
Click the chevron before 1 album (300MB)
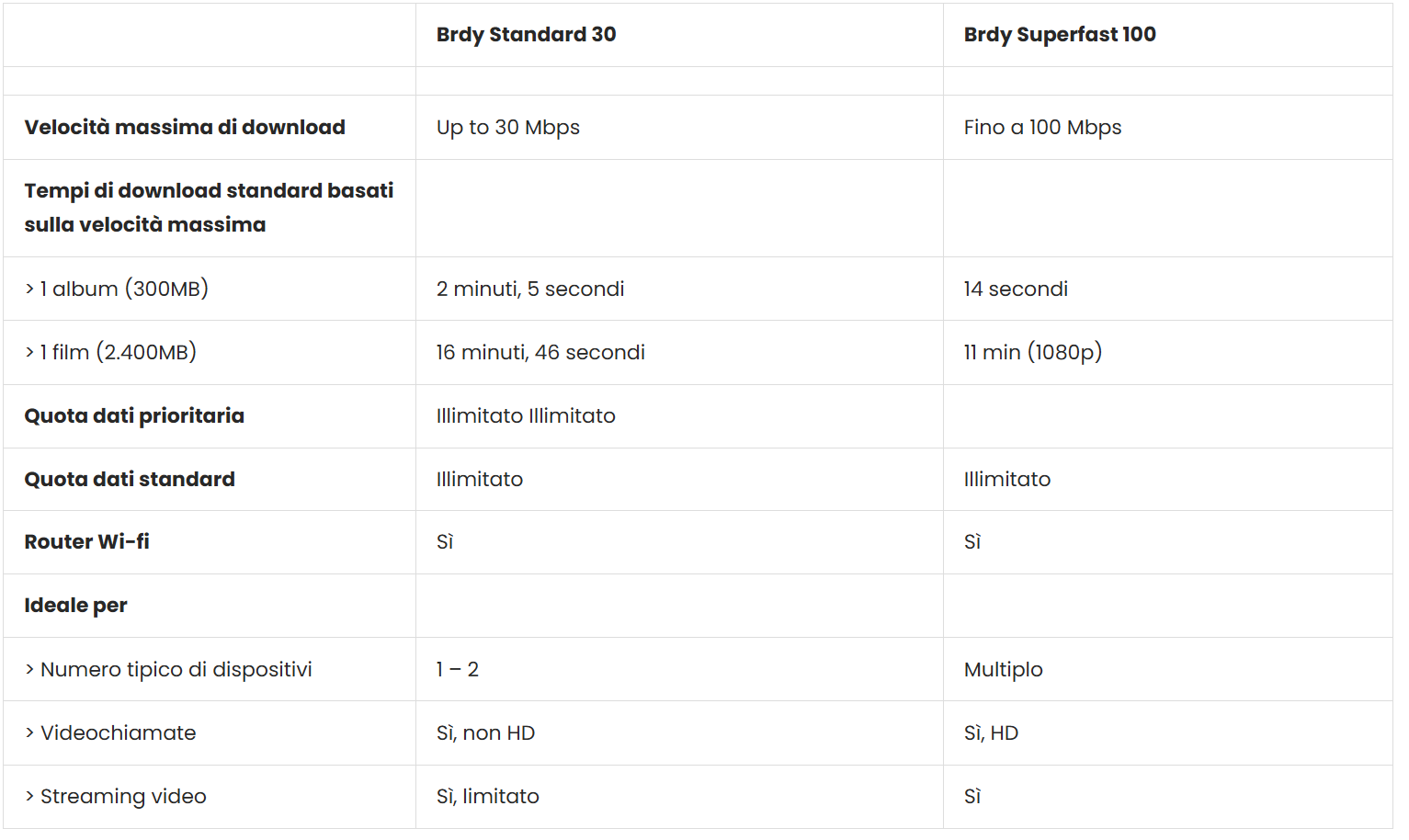29,289
